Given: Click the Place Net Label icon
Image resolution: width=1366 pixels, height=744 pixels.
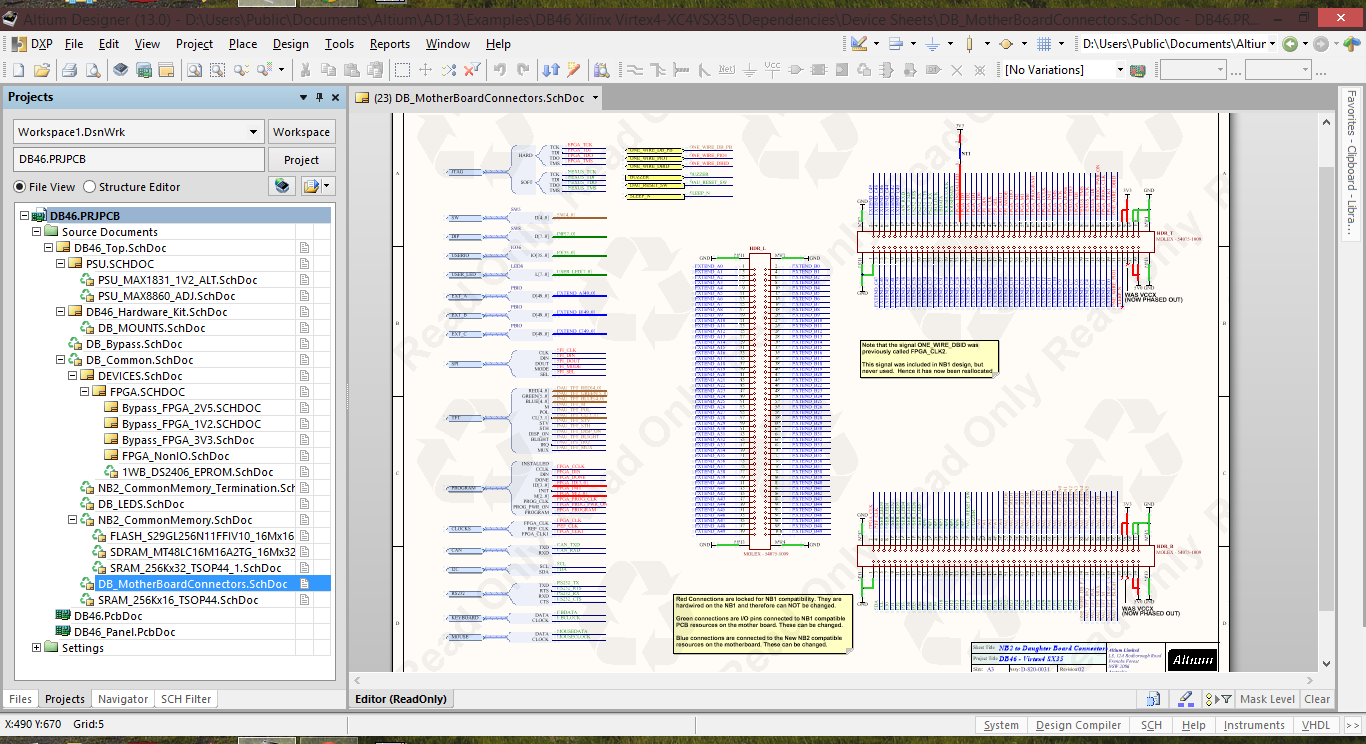Looking at the screenshot, I should pos(726,70).
